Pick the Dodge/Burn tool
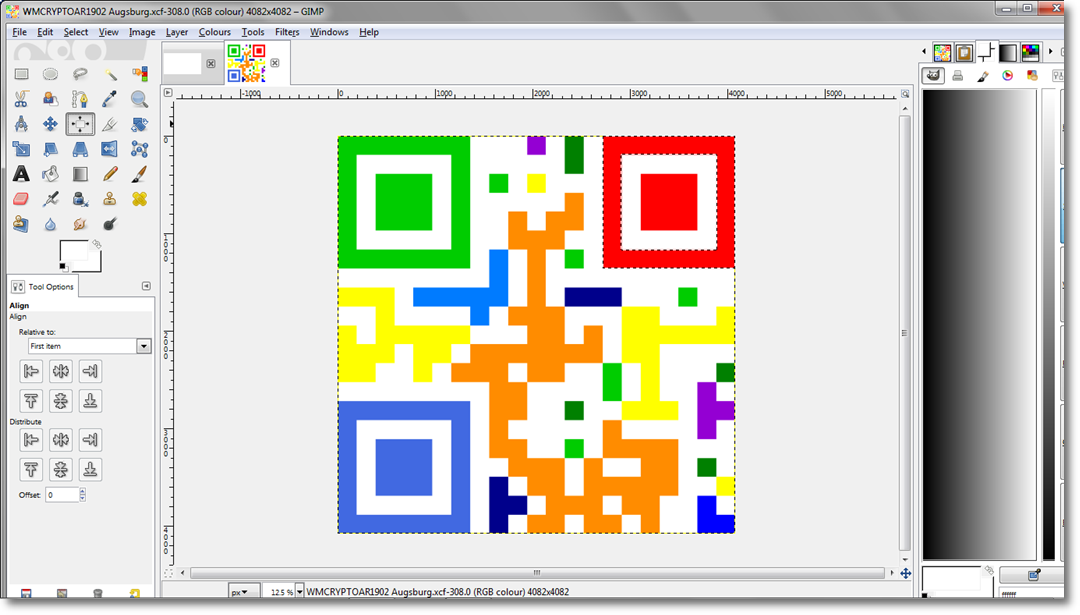 [x=110, y=224]
